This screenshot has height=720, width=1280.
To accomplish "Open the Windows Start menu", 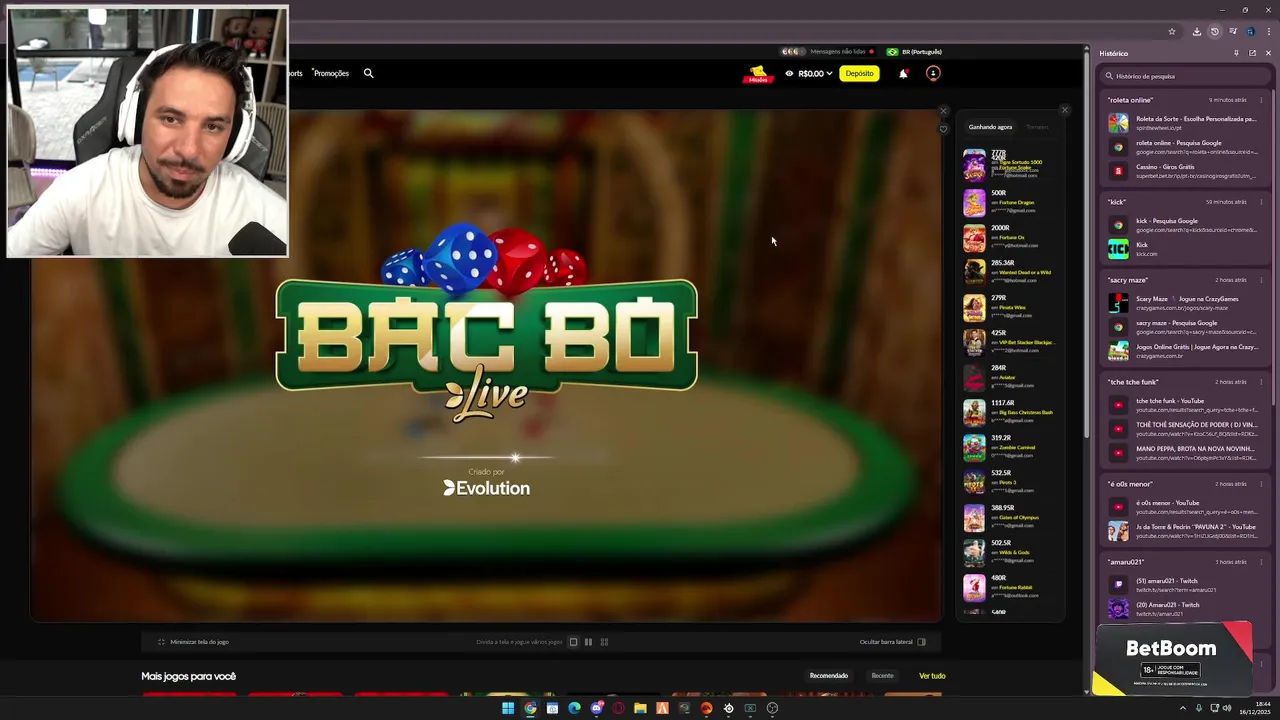I will pos(508,708).
